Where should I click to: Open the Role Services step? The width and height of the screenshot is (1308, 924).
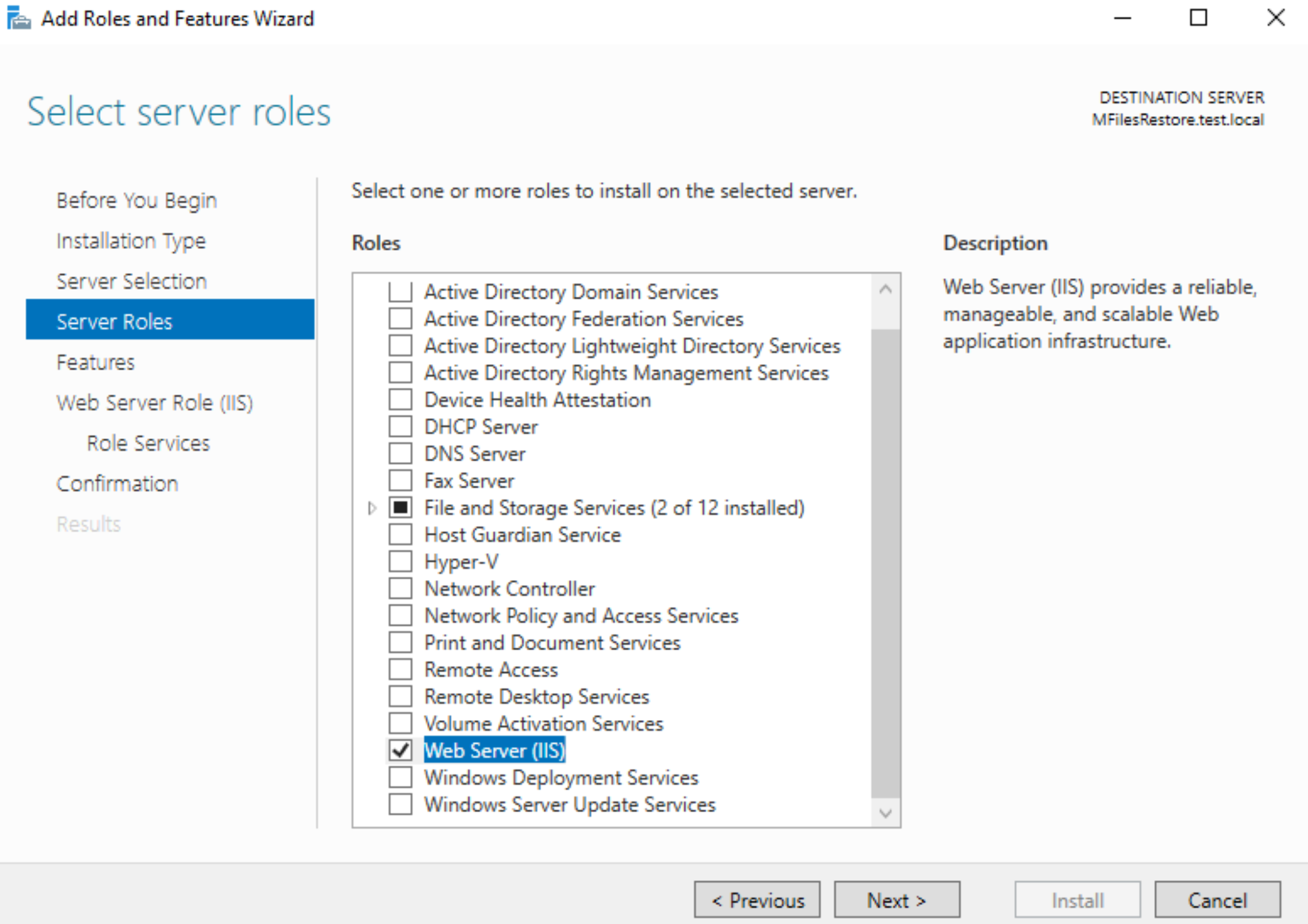click(x=148, y=443)
